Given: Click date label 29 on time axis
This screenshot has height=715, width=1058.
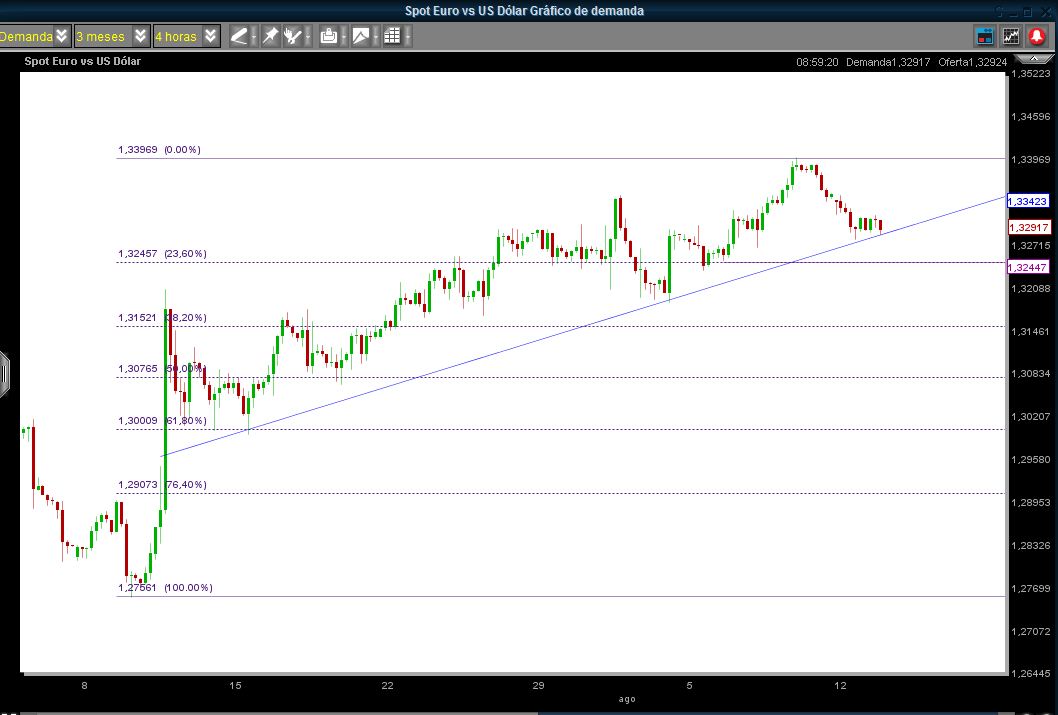Looking at the screenshot, I should [x=538, y=686].
